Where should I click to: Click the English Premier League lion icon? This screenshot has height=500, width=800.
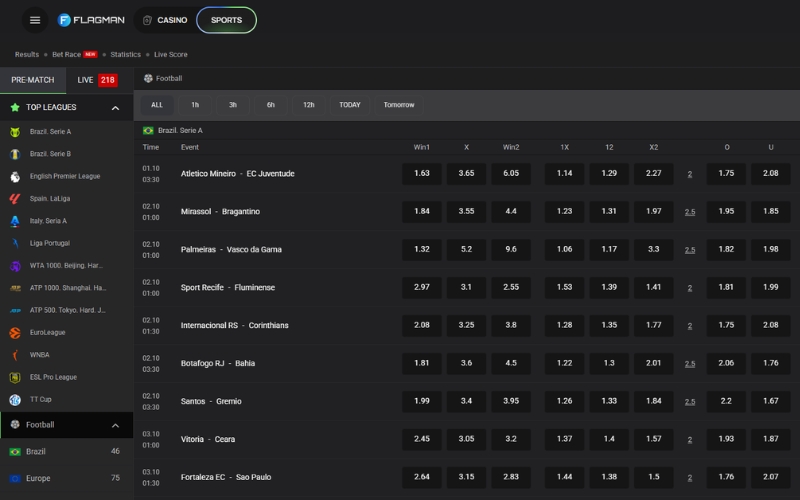pyautogui.click(x=15, y=177)
